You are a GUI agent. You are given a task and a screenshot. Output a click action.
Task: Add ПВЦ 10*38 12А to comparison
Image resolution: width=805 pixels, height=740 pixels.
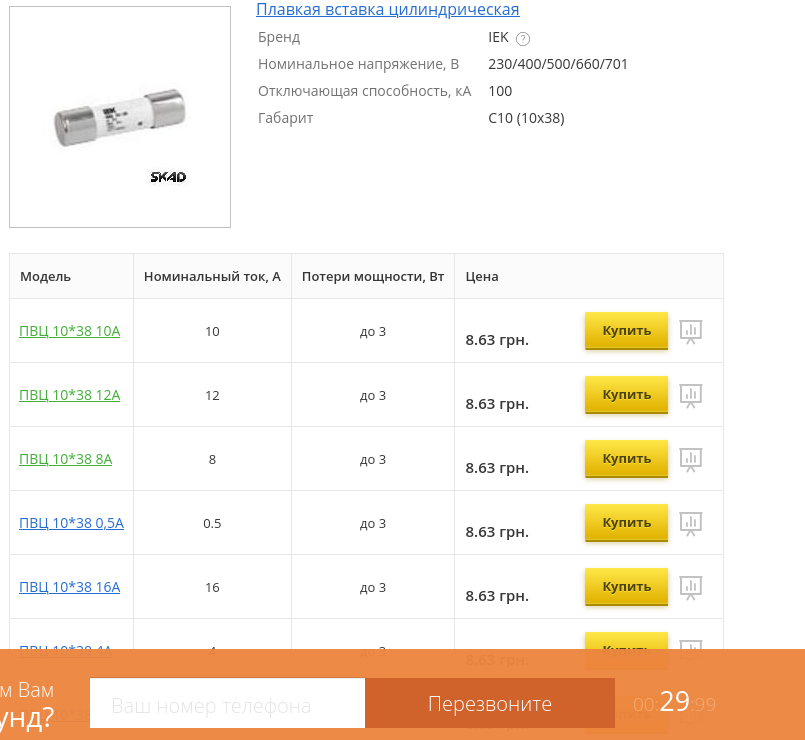tap(691, 396)
